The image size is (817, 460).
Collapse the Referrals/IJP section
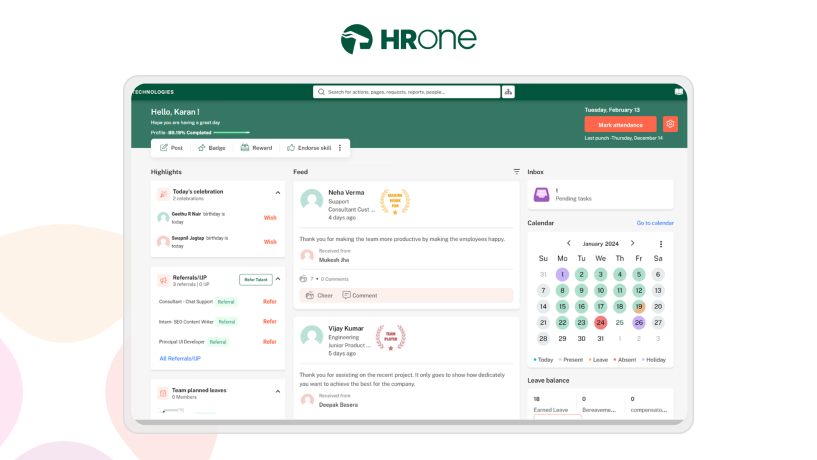click(x=278, y=279)
